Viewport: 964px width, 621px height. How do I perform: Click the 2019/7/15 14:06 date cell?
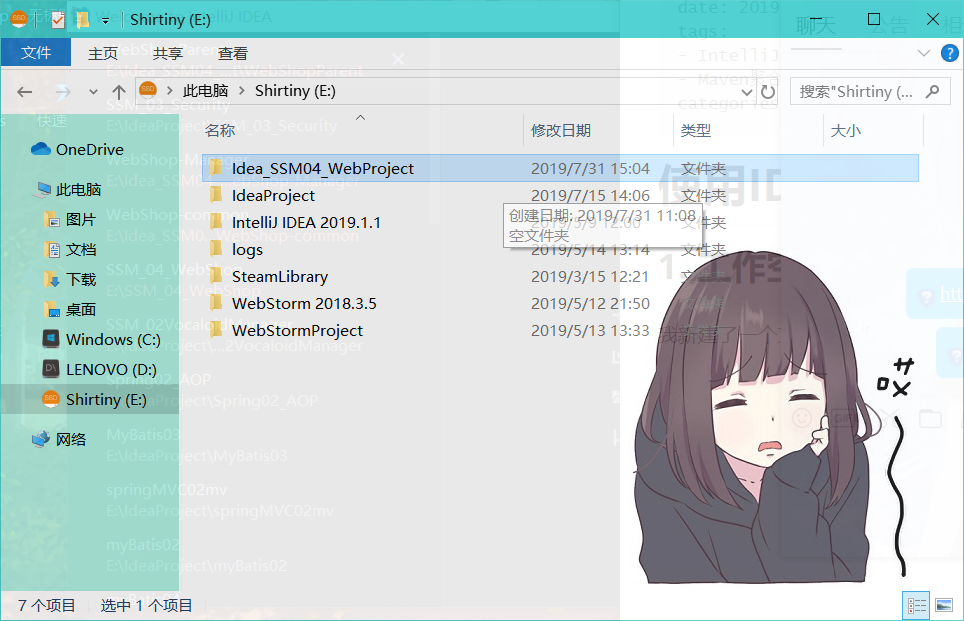pyautogui.click(x=590, y=196)
